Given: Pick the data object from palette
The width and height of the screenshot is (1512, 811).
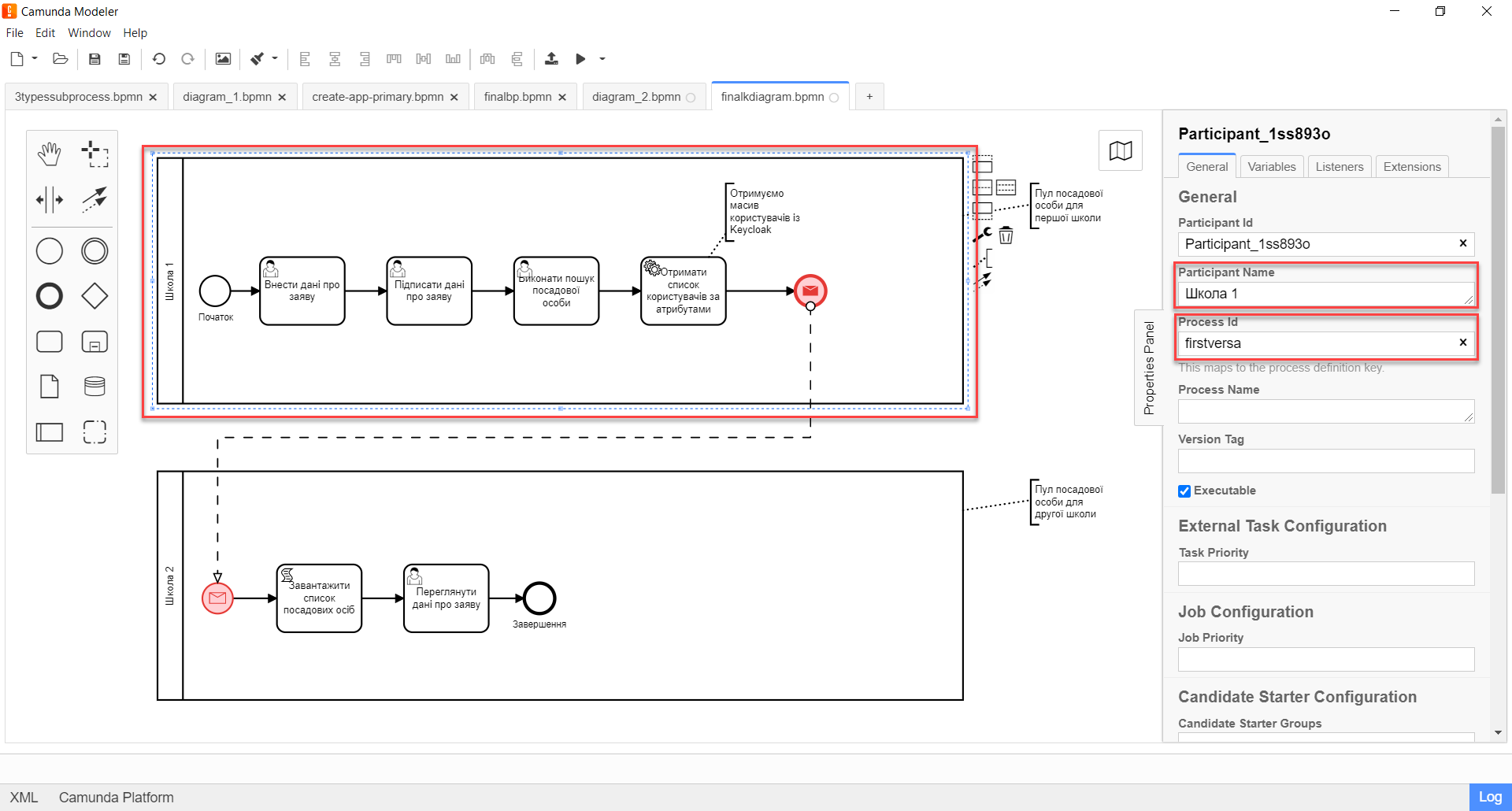Looking at the screenshot, I should pyautogui.click(x=50, y=387).
